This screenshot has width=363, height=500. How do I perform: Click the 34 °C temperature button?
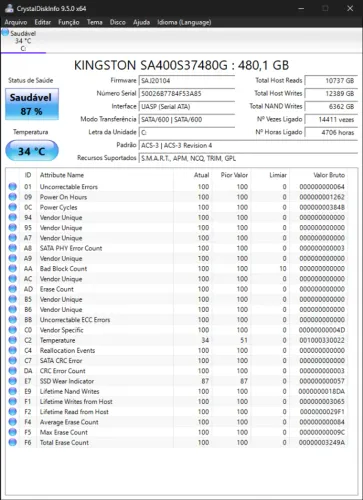coord(32,151)
